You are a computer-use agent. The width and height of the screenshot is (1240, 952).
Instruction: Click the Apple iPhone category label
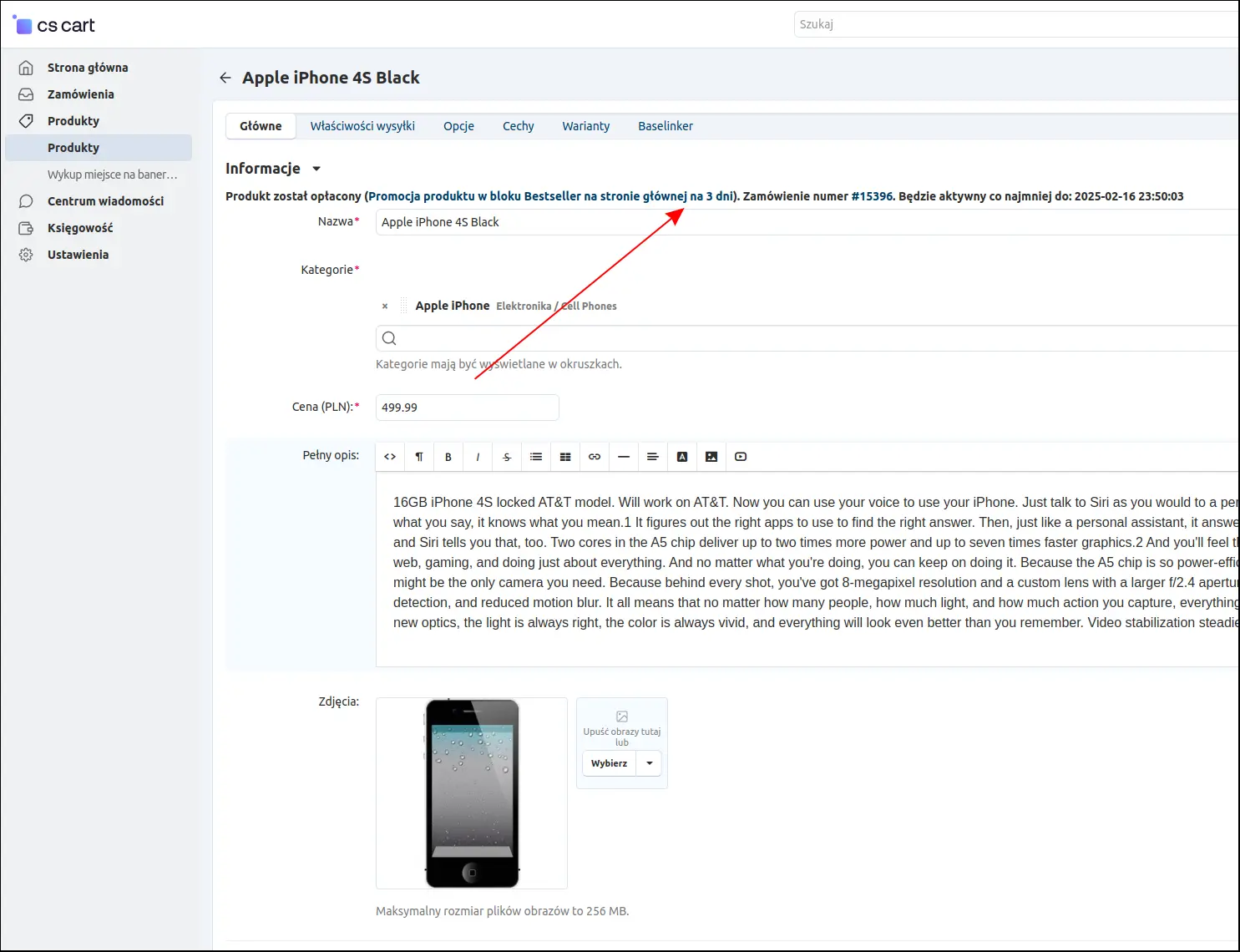(x=453, y=306)
